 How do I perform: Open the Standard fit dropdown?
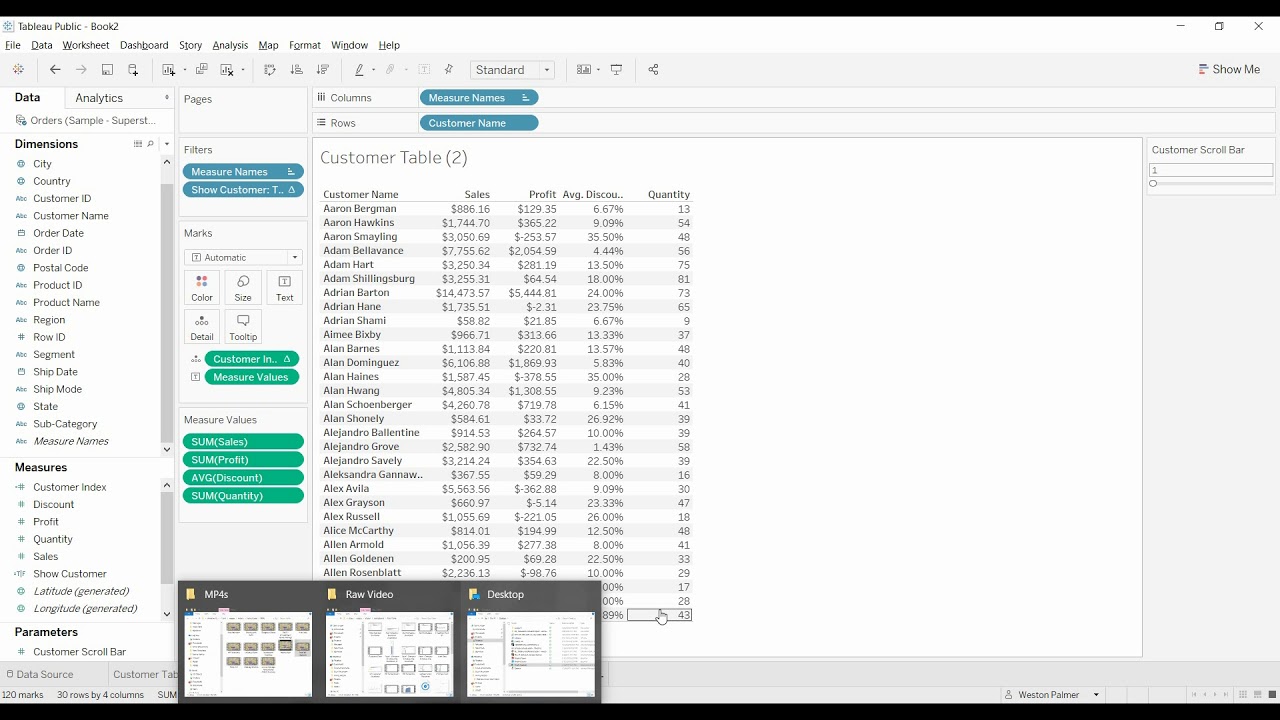pos(512,70)
